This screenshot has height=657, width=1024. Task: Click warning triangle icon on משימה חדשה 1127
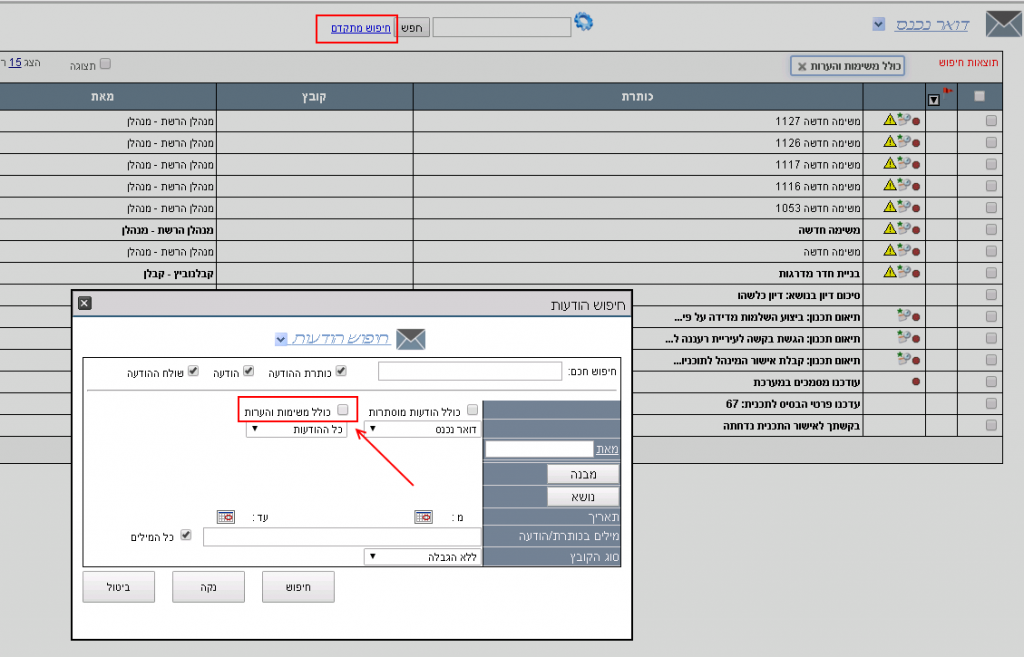pyautogui.click(x=889, y=120)
